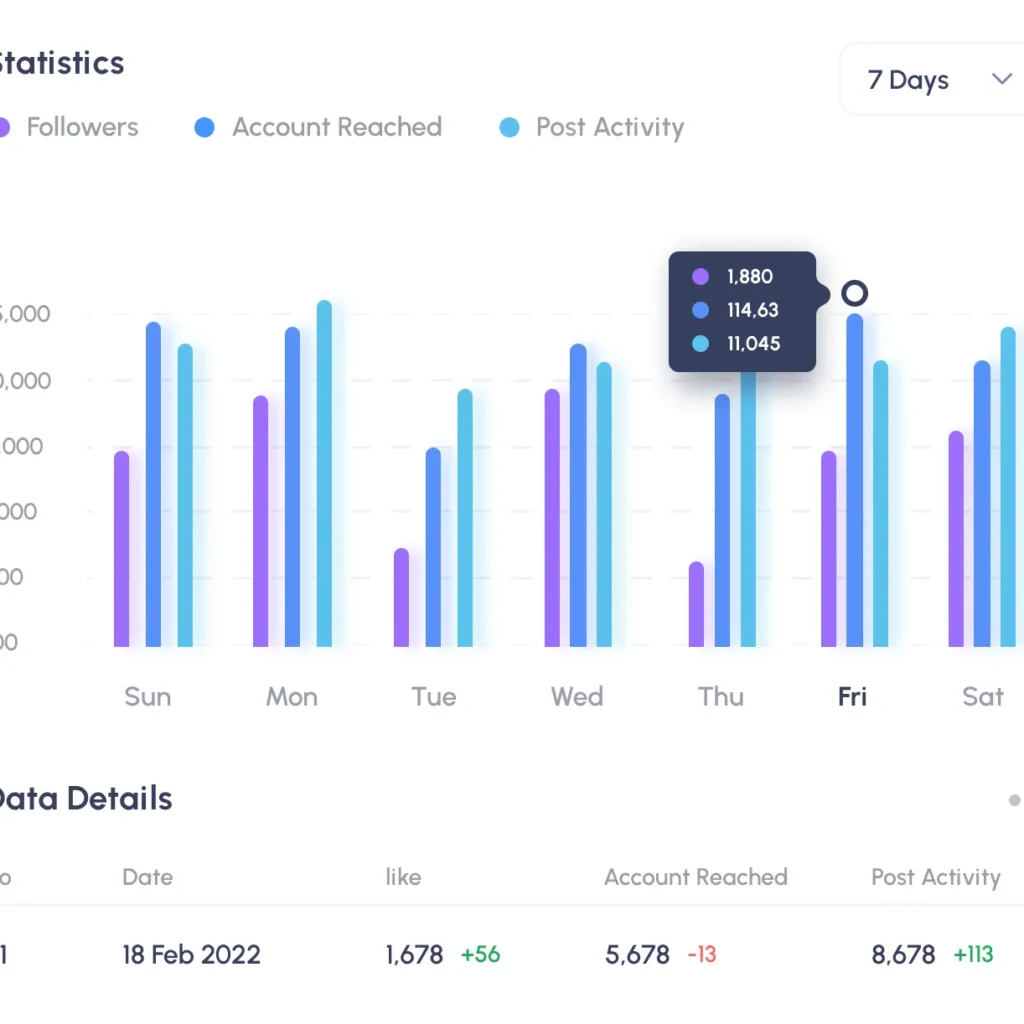Click Friday's tall blue Account Reached bar
The width and height of the screenshot is (1024, 1024).
(x=855, y=481)
